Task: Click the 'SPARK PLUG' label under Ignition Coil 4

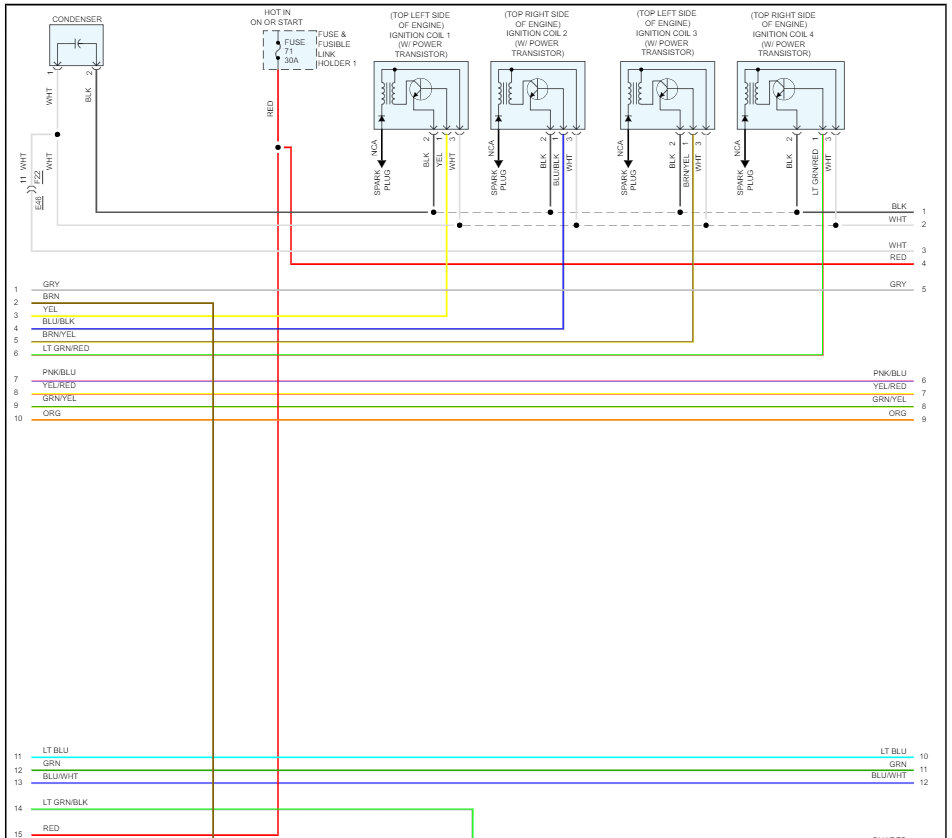Action: click(x=745, y=182)
